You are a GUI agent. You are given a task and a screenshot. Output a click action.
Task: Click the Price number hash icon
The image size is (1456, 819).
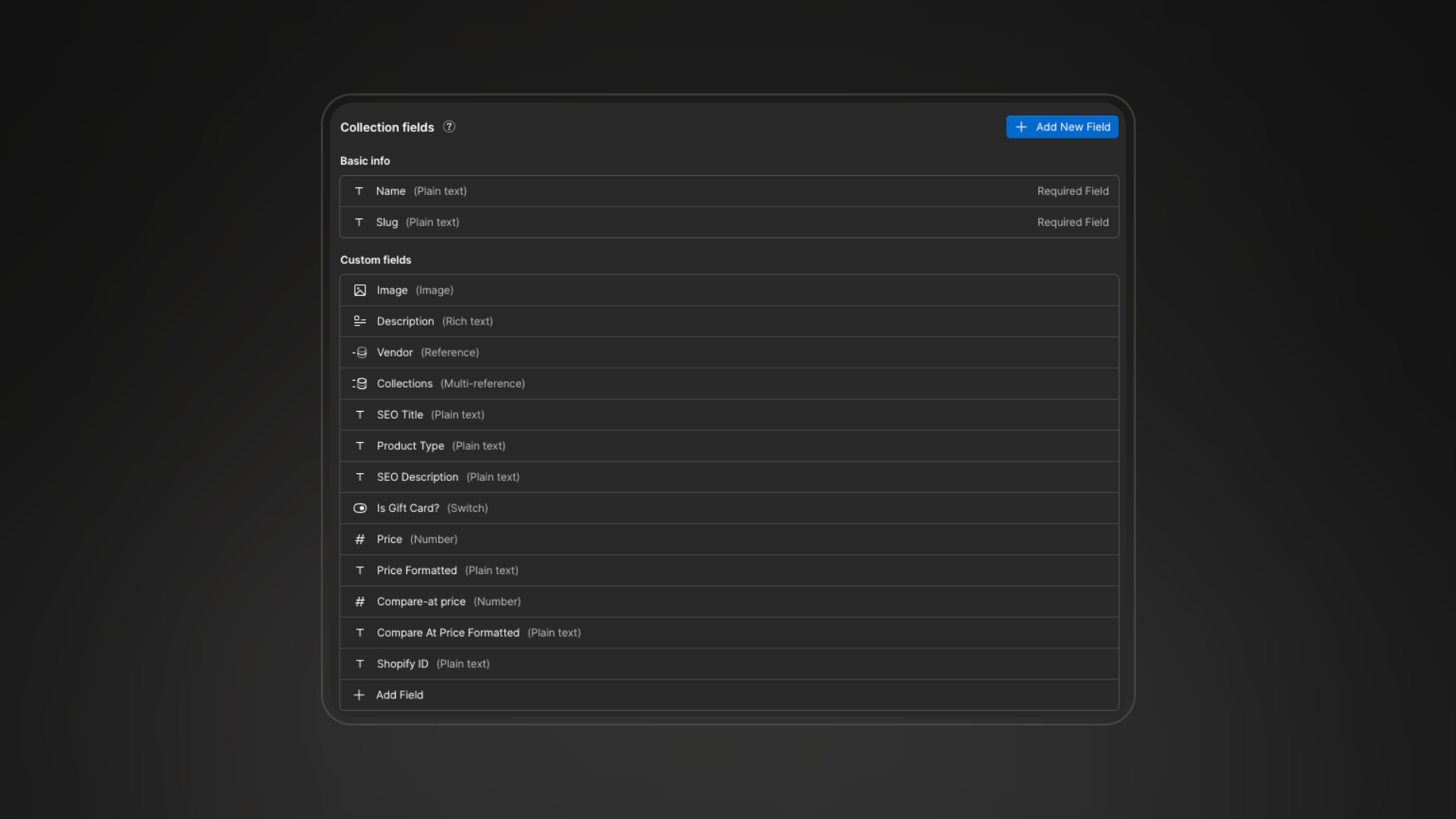pyautogui.click(x=360, y=539)
